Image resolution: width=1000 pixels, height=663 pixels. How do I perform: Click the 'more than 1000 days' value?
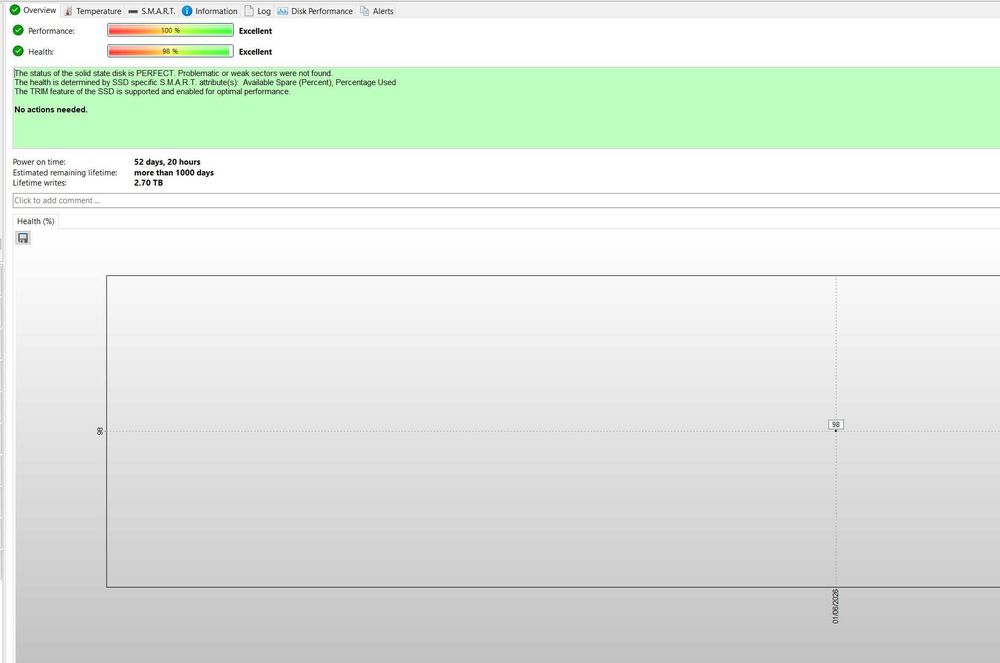click(174, 173)
